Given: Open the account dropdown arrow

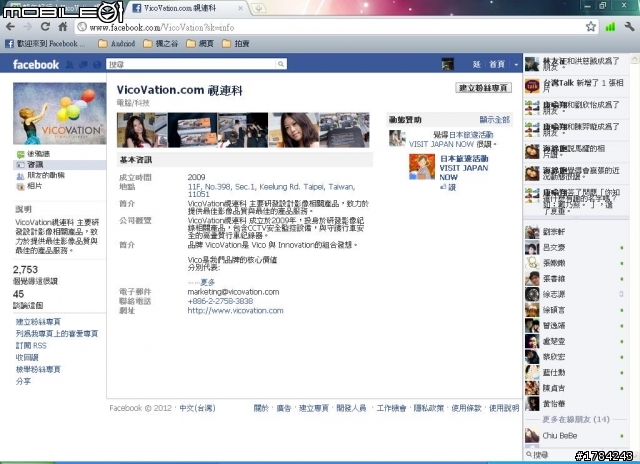Looking at the screenshot, I should 516,64.
